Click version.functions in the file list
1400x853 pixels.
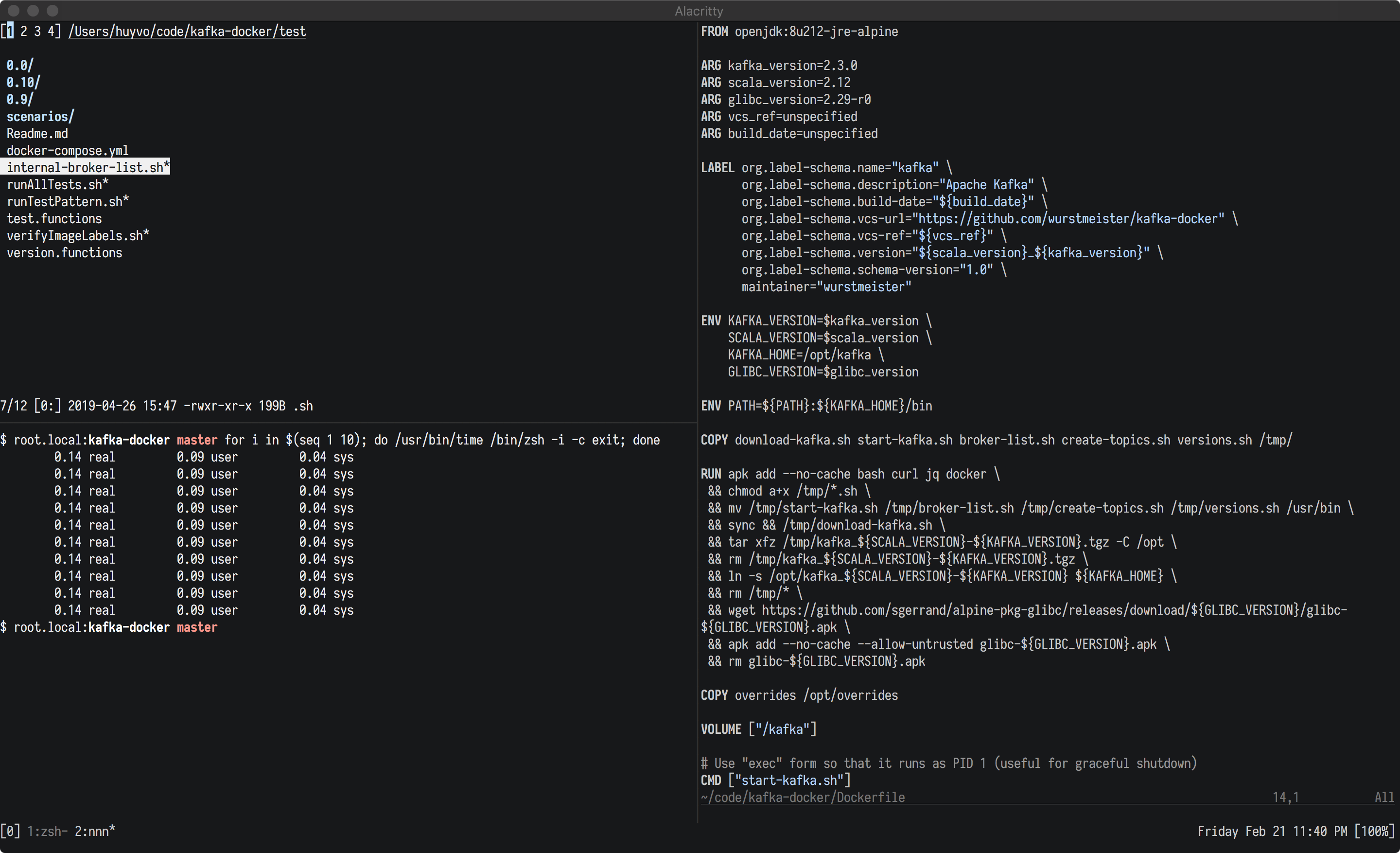[x=64, y=253]
